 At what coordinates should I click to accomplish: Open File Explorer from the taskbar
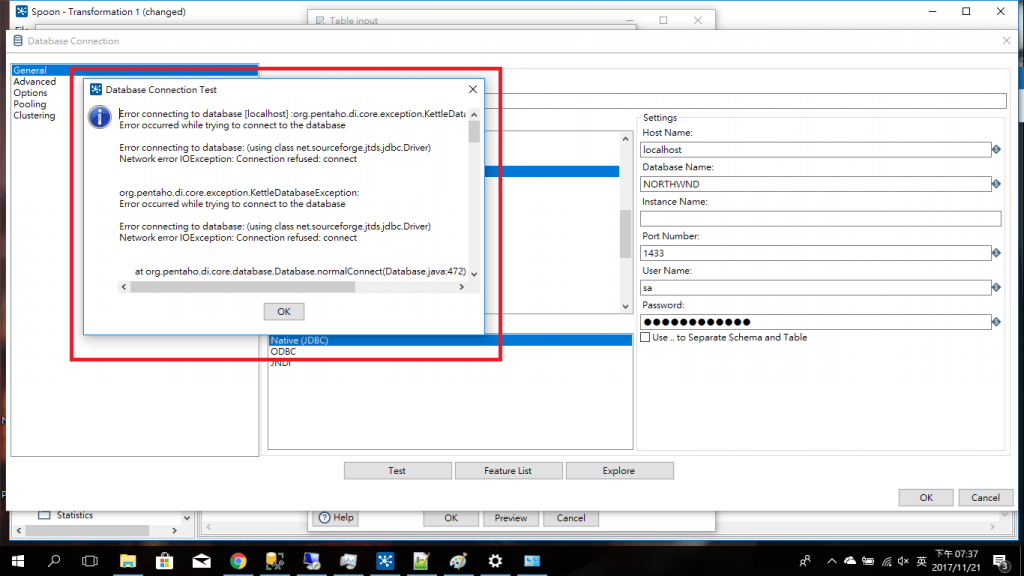128,561
